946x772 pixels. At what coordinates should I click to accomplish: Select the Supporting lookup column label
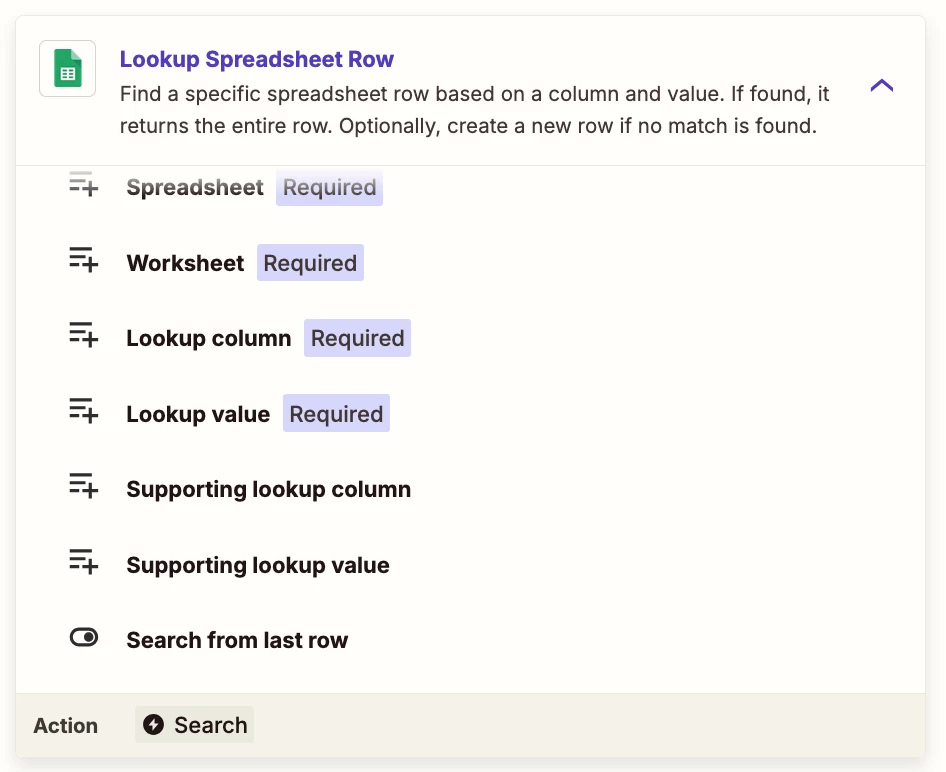[x=268, y=489]
